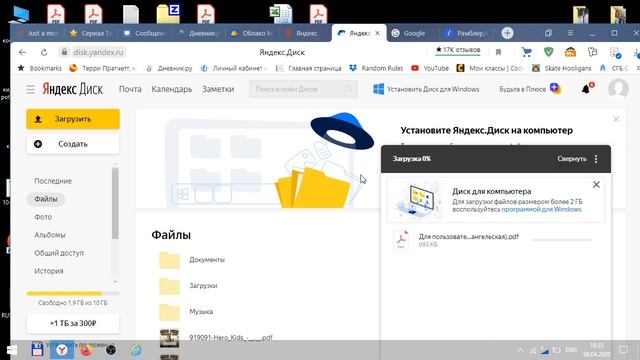Switch to the Сообщения browser tab

(145, 33)
